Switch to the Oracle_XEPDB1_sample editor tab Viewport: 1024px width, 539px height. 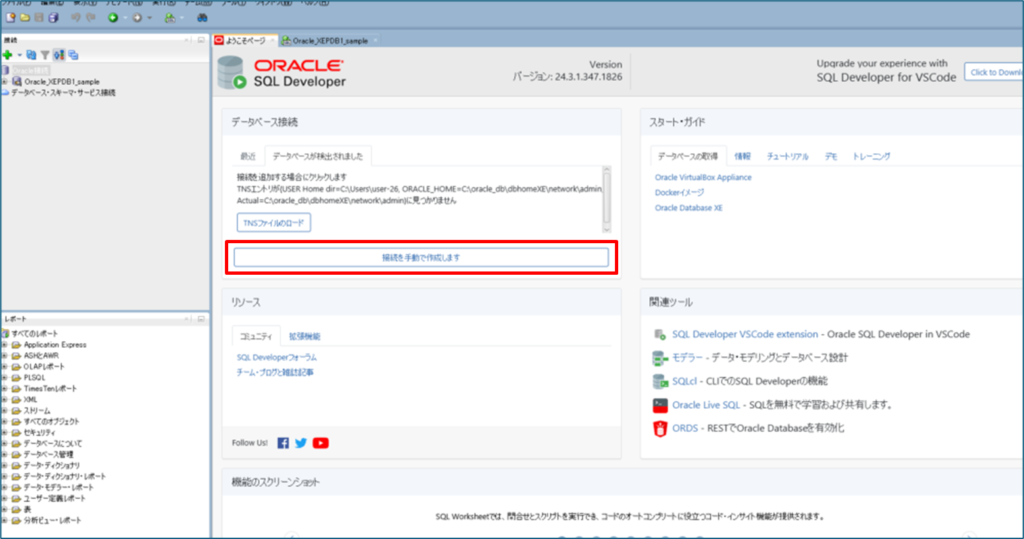330,40
